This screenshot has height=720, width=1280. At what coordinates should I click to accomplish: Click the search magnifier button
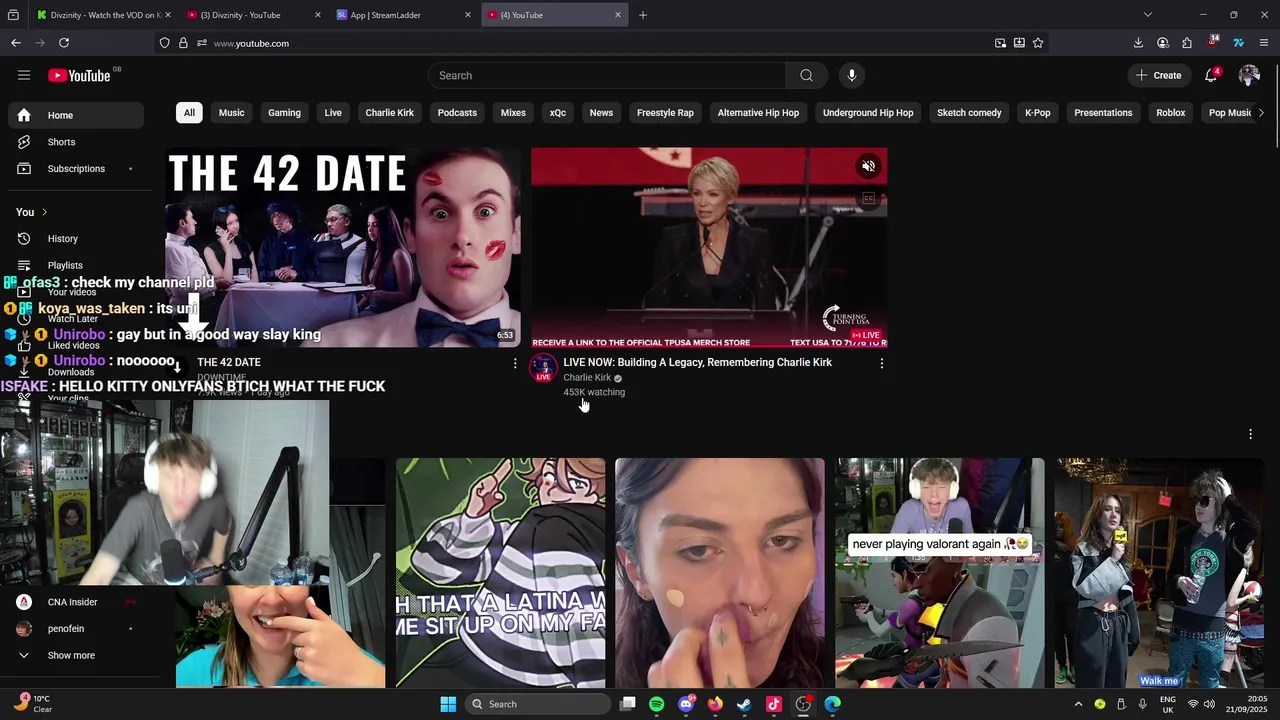(x=806, y=75)
